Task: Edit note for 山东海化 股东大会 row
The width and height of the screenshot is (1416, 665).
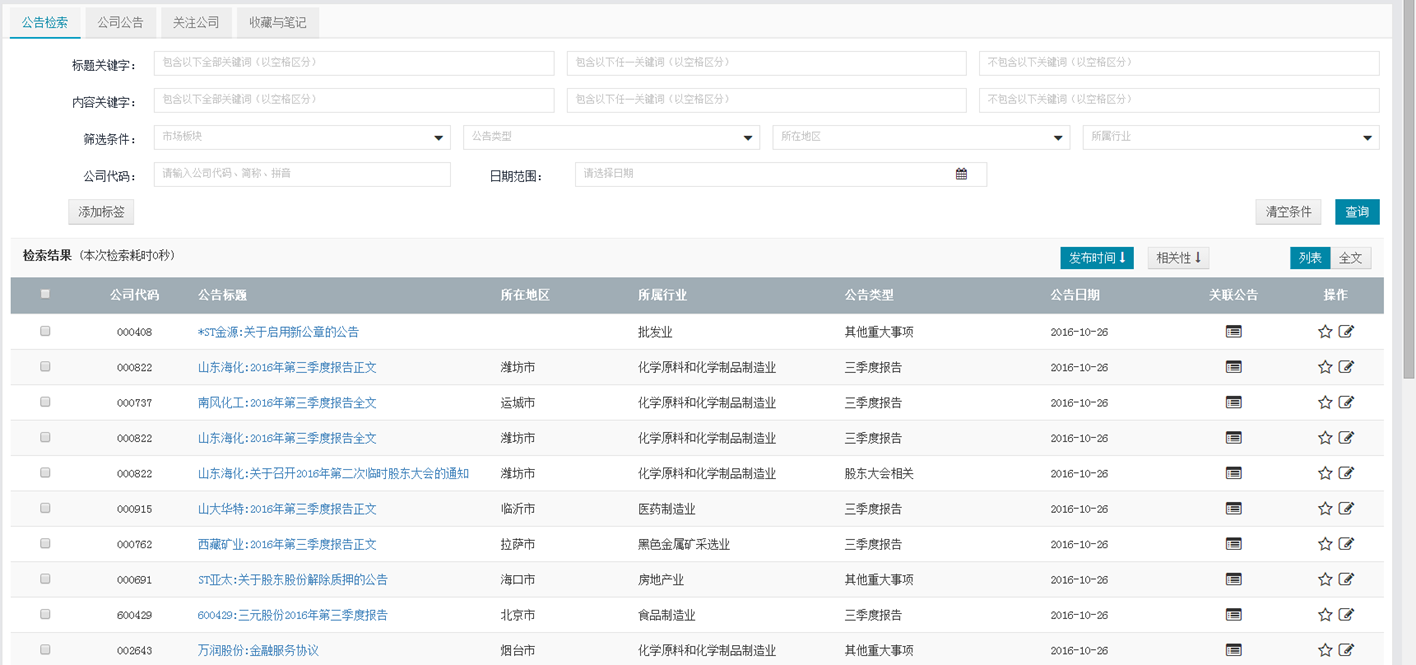Action: click(x=1346, y=473)
